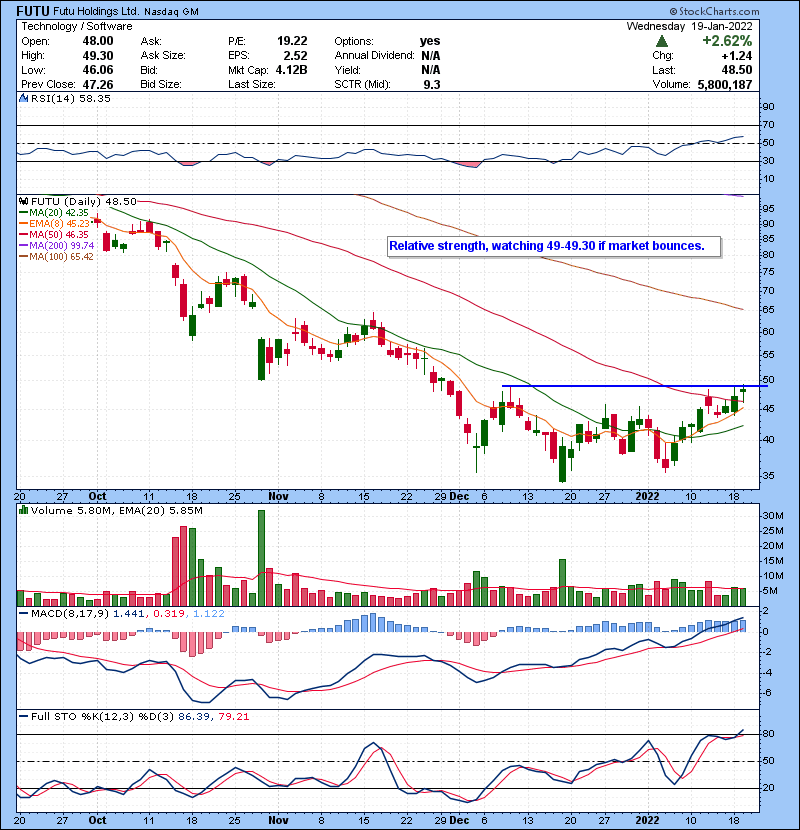Image resolution: width=800 pixels, height=830 pixels.
Task: Click the Volume 5.80M, EMA(20) 5.85M label
Action: tap(117, 511)
